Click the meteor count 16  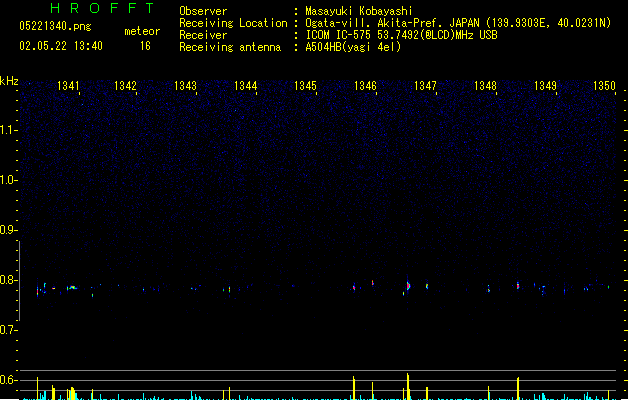point(145,46)
